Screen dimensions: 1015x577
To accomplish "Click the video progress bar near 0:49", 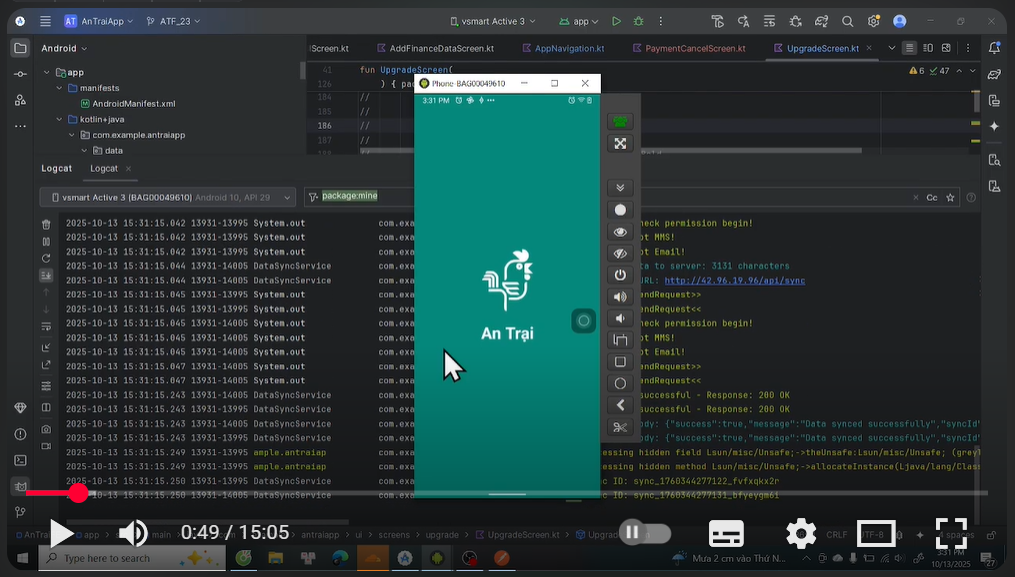I will [78, 493].
